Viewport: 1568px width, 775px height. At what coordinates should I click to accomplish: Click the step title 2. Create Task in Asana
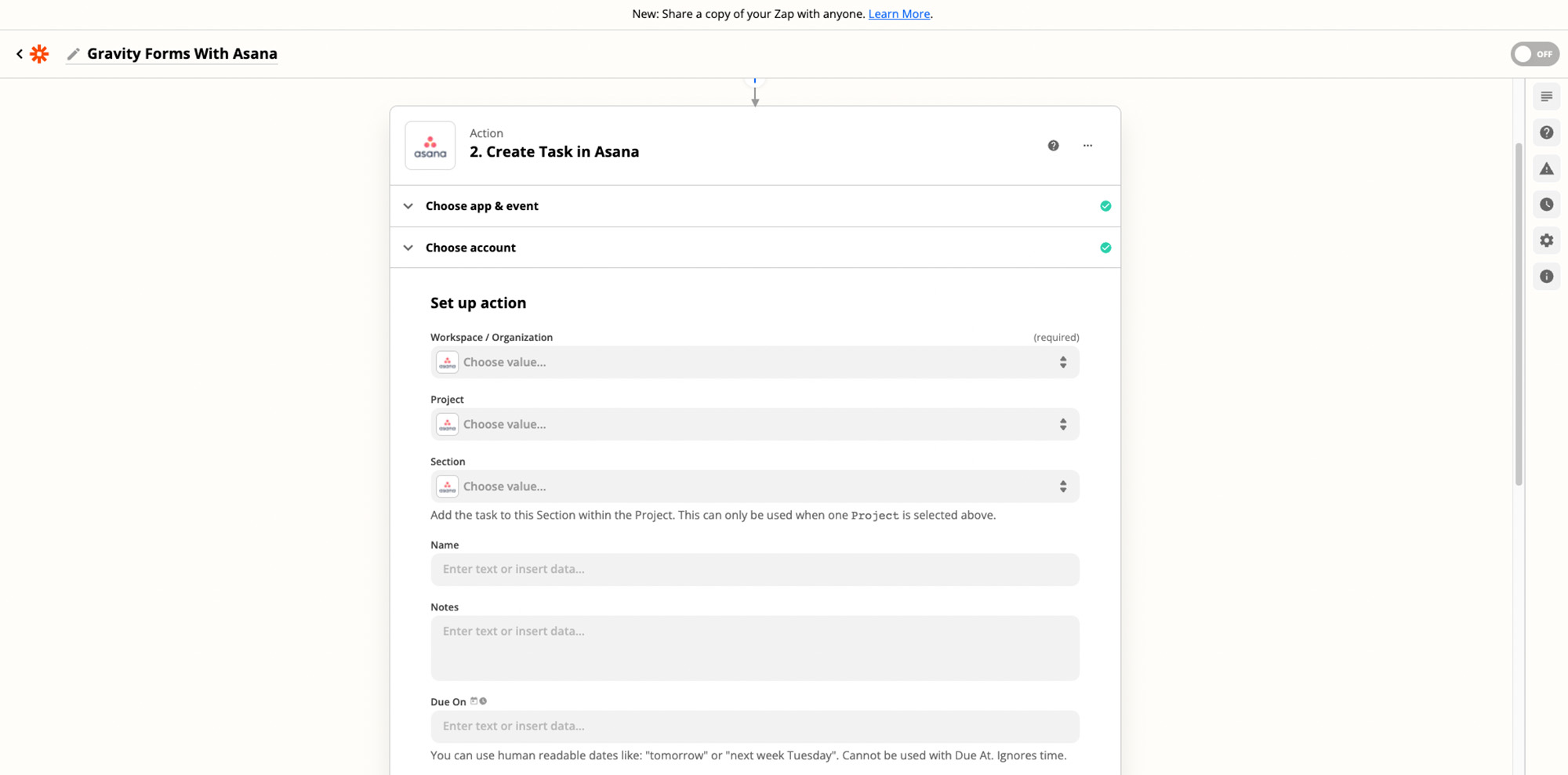(554, 152)
